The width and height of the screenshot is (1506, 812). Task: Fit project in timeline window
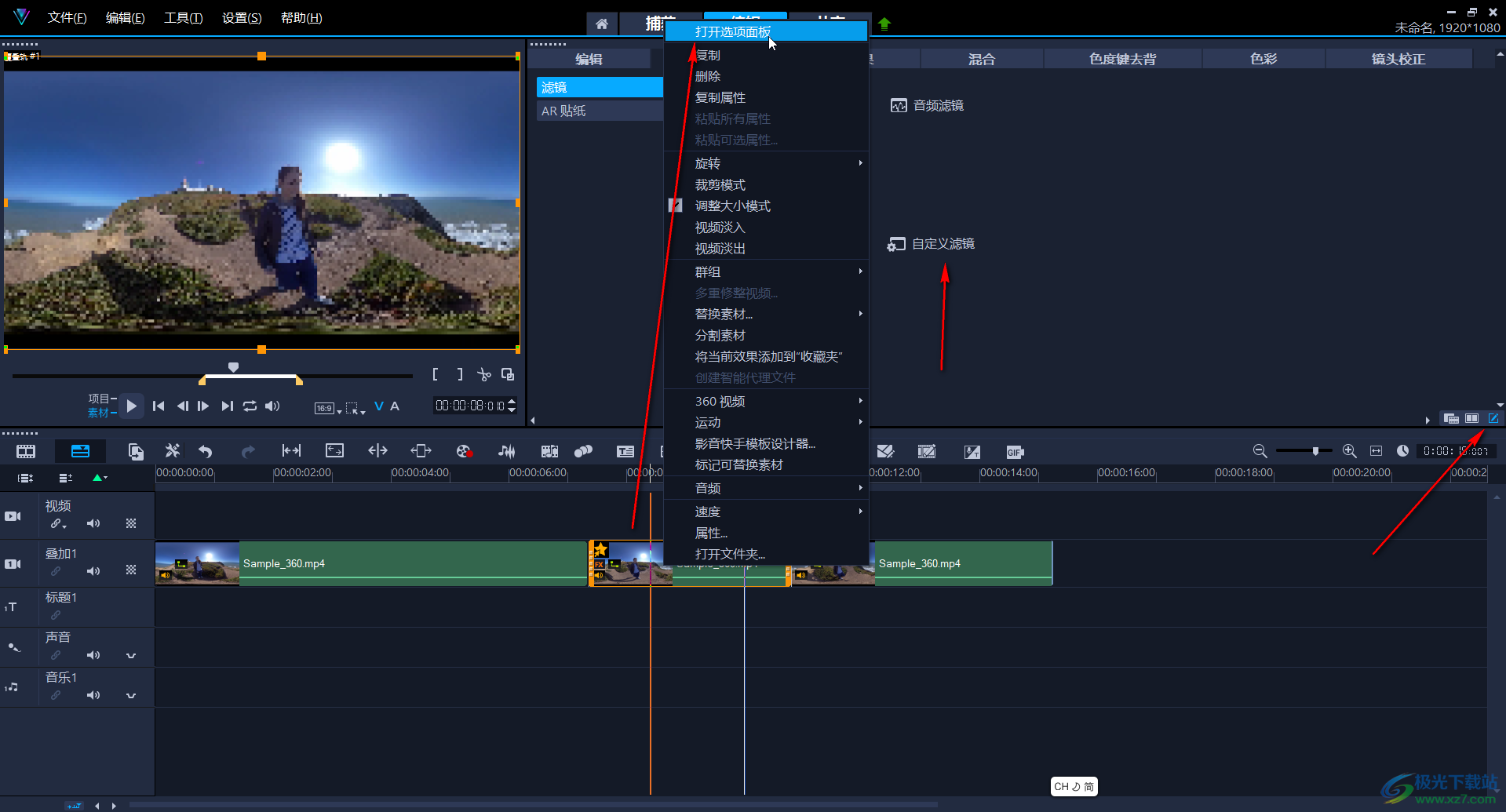[x=1376, y=451]
